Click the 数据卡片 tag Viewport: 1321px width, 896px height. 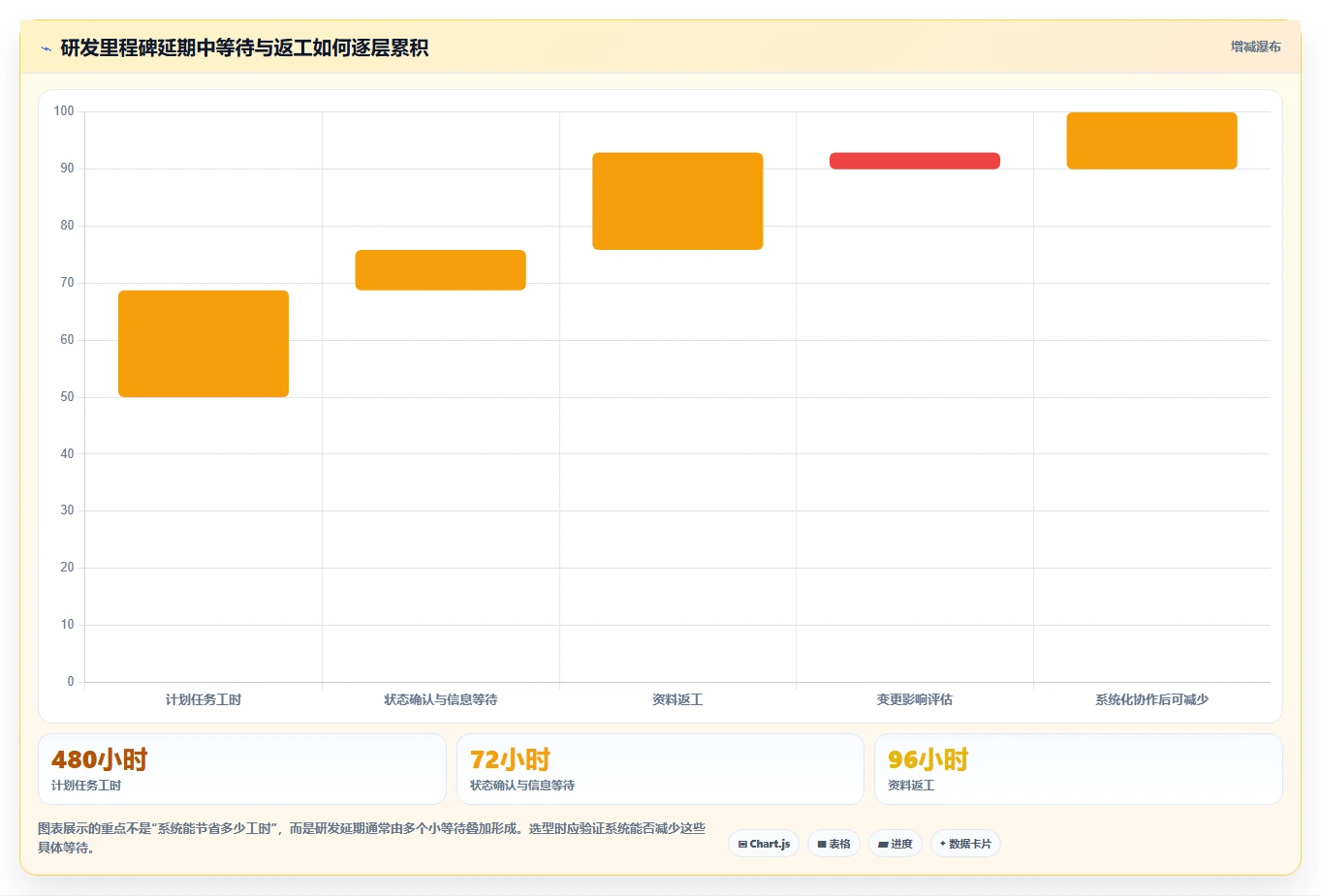(x=965, y=844)
